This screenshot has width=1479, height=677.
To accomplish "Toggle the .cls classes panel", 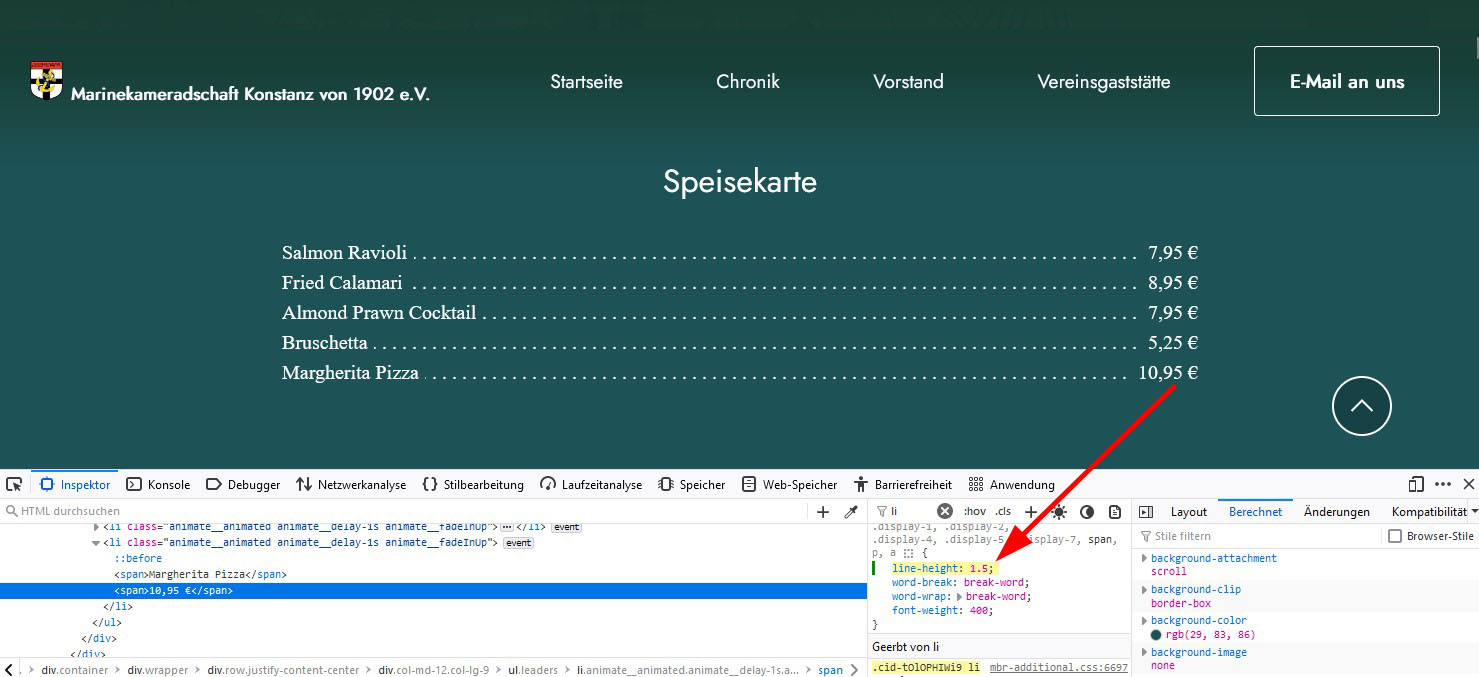I will pos(1003,512).
